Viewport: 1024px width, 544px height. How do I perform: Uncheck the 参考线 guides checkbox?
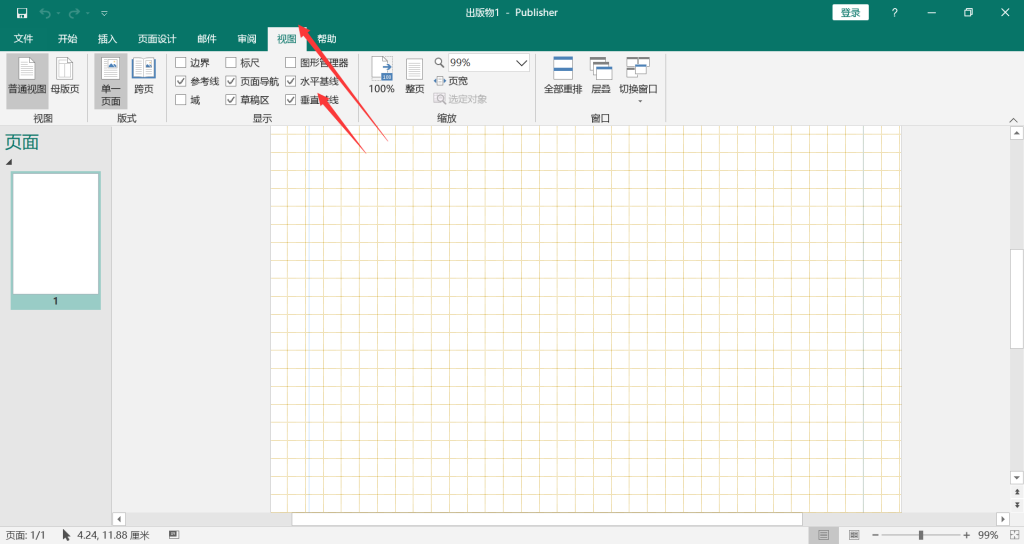(181, 81)
